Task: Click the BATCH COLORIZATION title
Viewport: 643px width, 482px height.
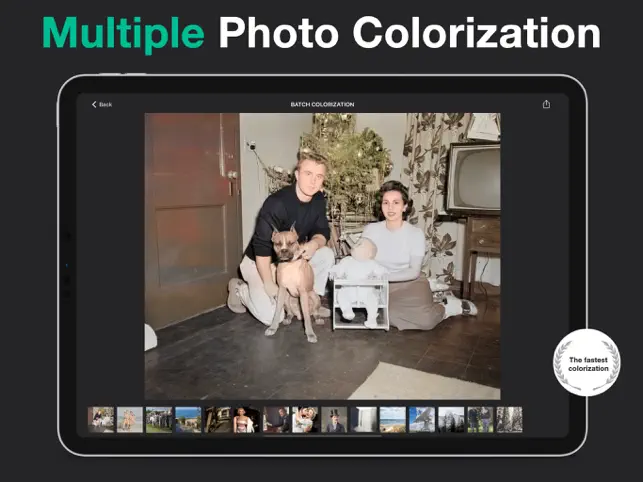Action: point(322,104)
